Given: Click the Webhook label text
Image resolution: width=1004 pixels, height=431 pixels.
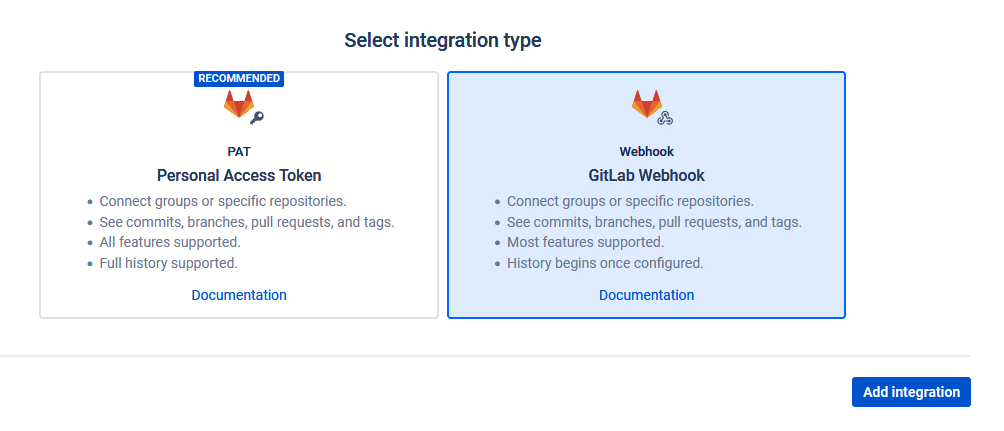Looking at the screenshot, I should click(647, 152).
